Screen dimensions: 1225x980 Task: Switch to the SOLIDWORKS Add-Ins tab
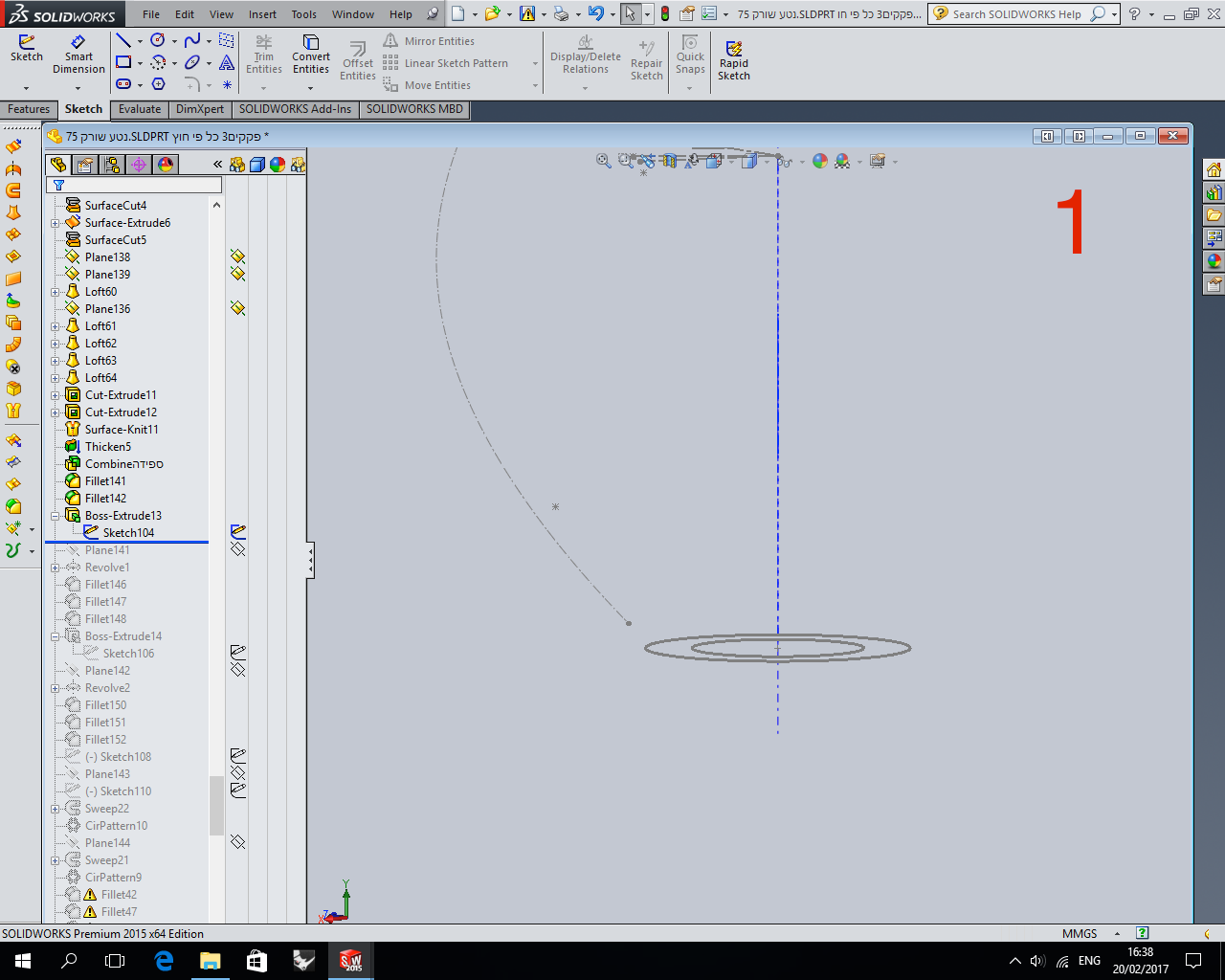[295, 109]
